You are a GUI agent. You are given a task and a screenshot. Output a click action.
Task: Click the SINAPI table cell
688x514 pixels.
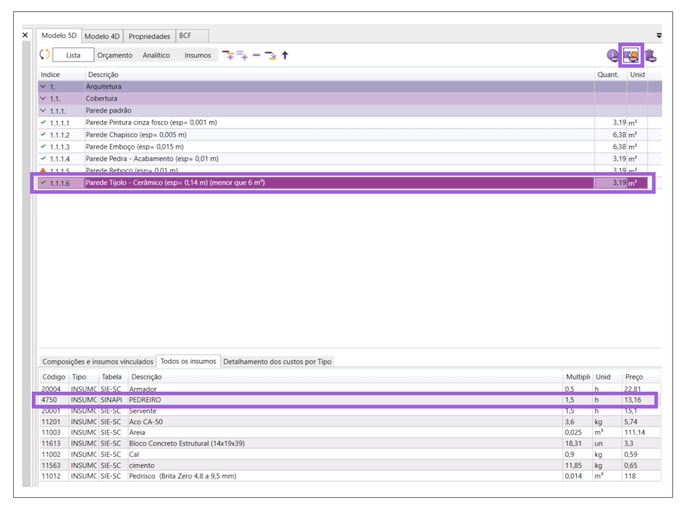pyautogui.click(x=111, y=400)
